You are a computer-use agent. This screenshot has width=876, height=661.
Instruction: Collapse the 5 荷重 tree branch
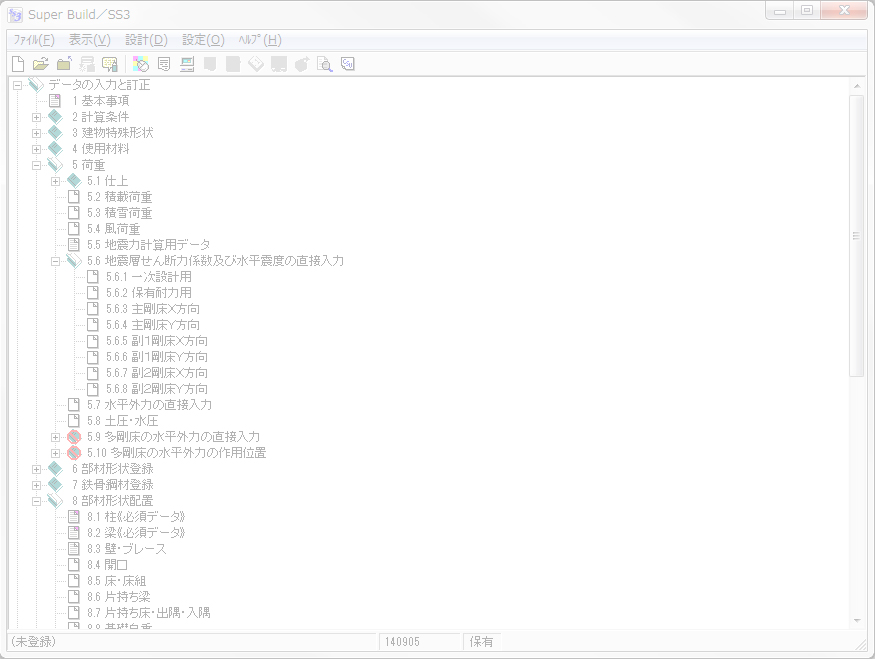pos(38,164)
